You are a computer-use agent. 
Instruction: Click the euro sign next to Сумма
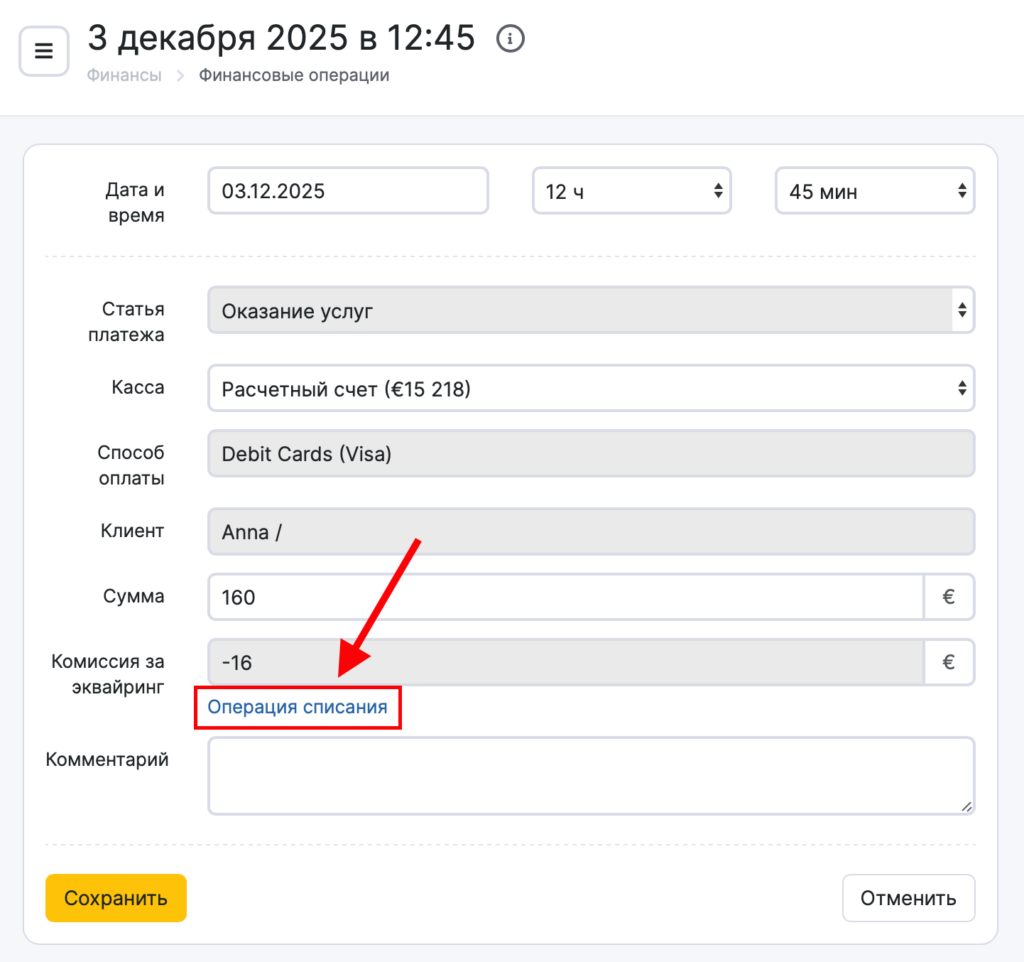coord(948,597)
